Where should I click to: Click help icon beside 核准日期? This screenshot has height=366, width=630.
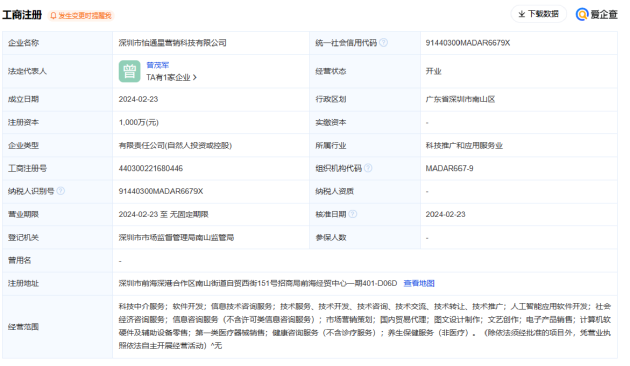(352, 214)
